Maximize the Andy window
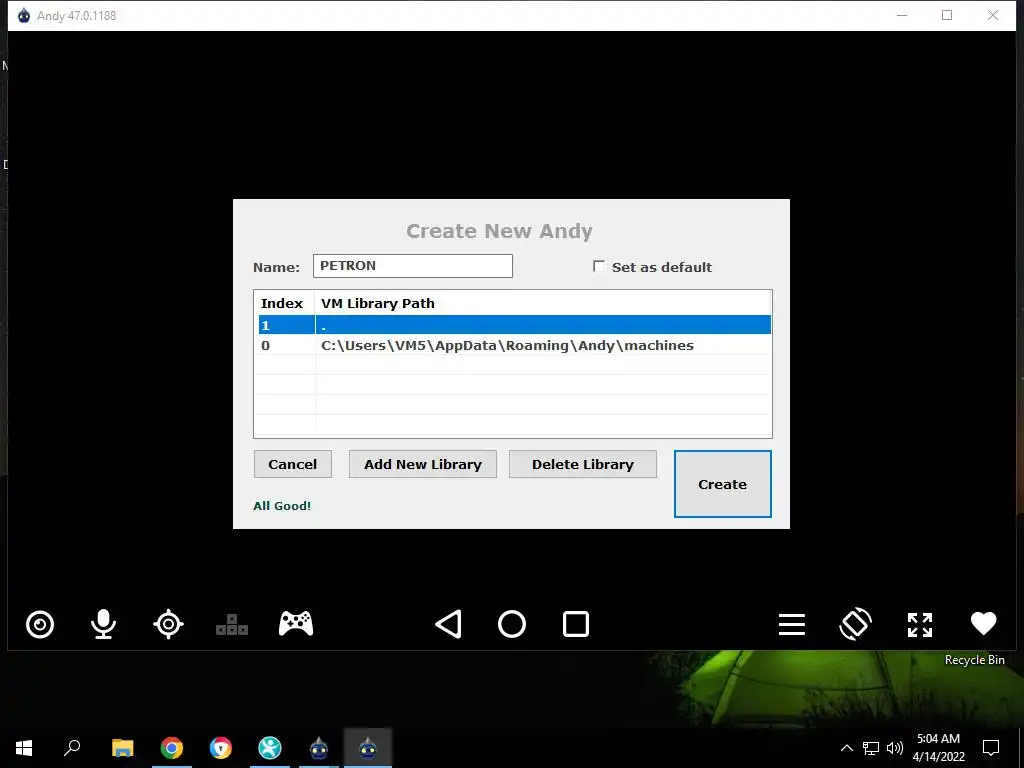The image size is (1024, 768). 947,16
